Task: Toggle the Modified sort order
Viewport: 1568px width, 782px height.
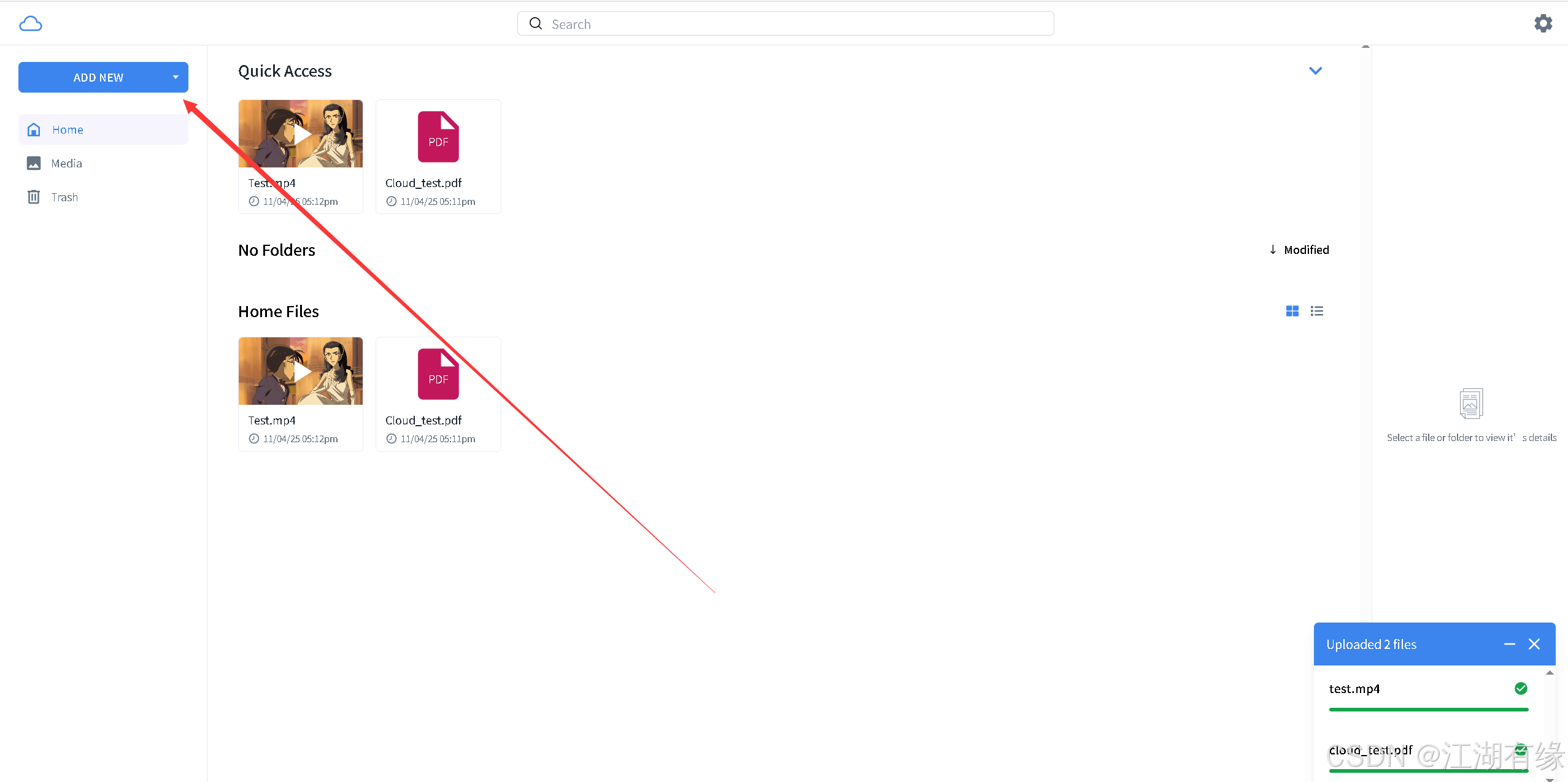Action: click(x=1299, y=250)
